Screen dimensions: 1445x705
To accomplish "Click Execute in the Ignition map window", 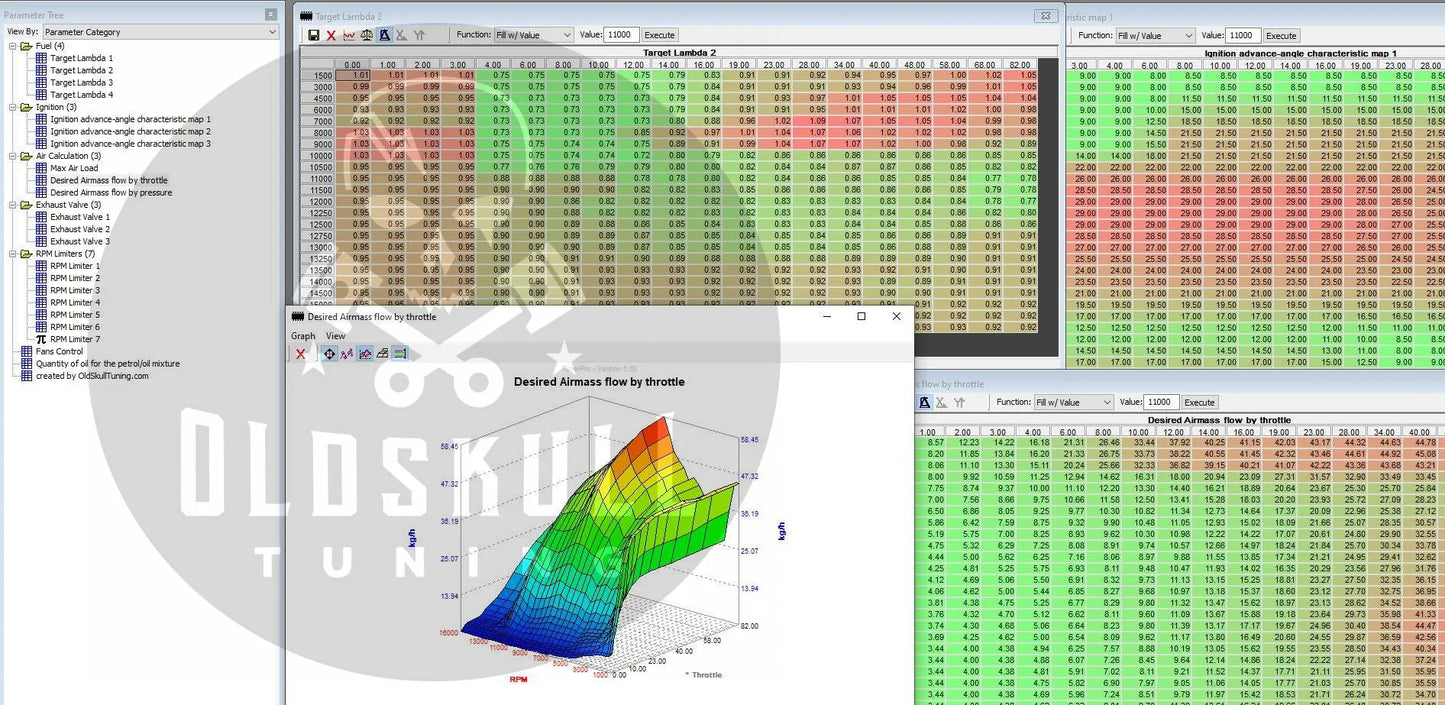I will (1281, 35).
